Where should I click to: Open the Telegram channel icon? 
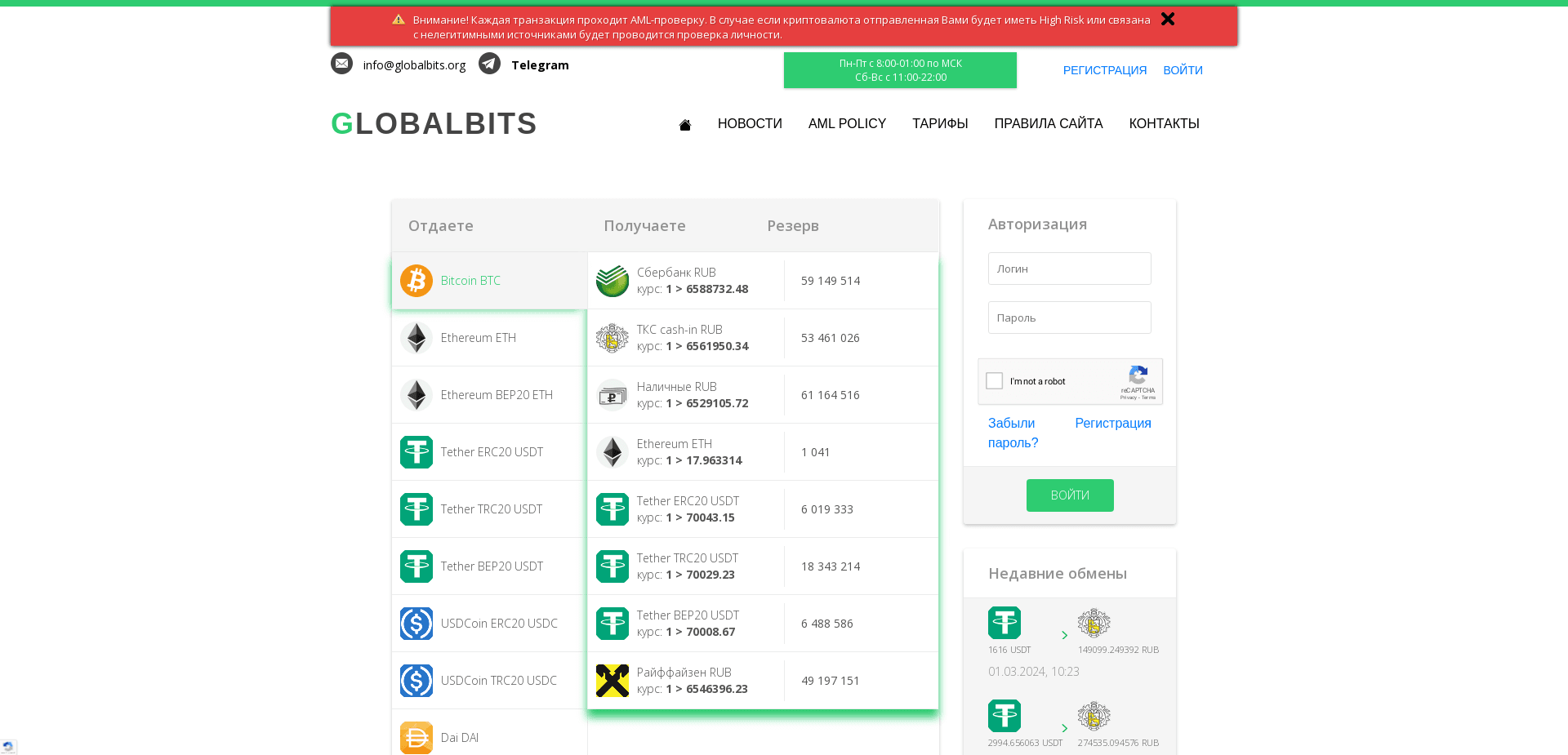click(x=490, y=64)
